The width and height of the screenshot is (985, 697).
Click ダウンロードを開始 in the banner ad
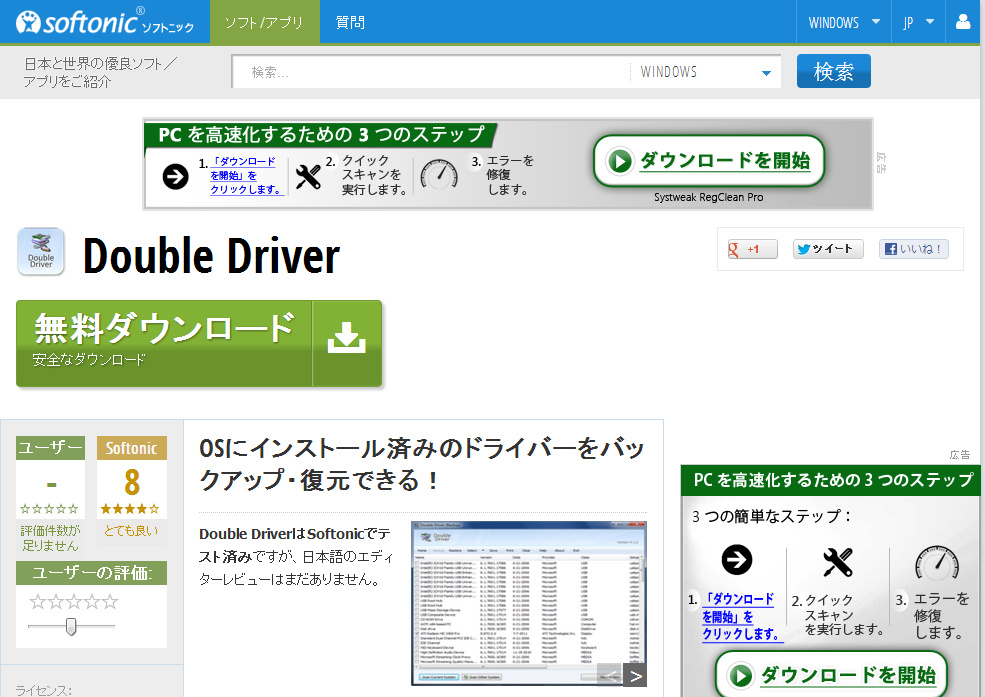click(709, 159)
